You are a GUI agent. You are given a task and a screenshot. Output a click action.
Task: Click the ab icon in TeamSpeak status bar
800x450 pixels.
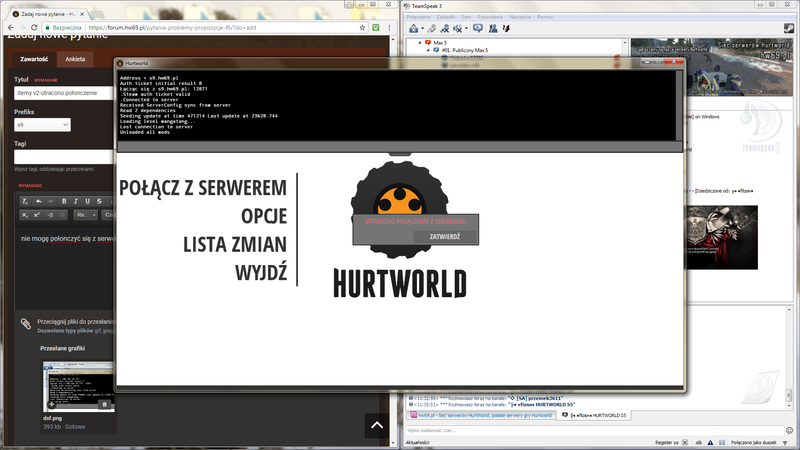[x=698, y=442]
